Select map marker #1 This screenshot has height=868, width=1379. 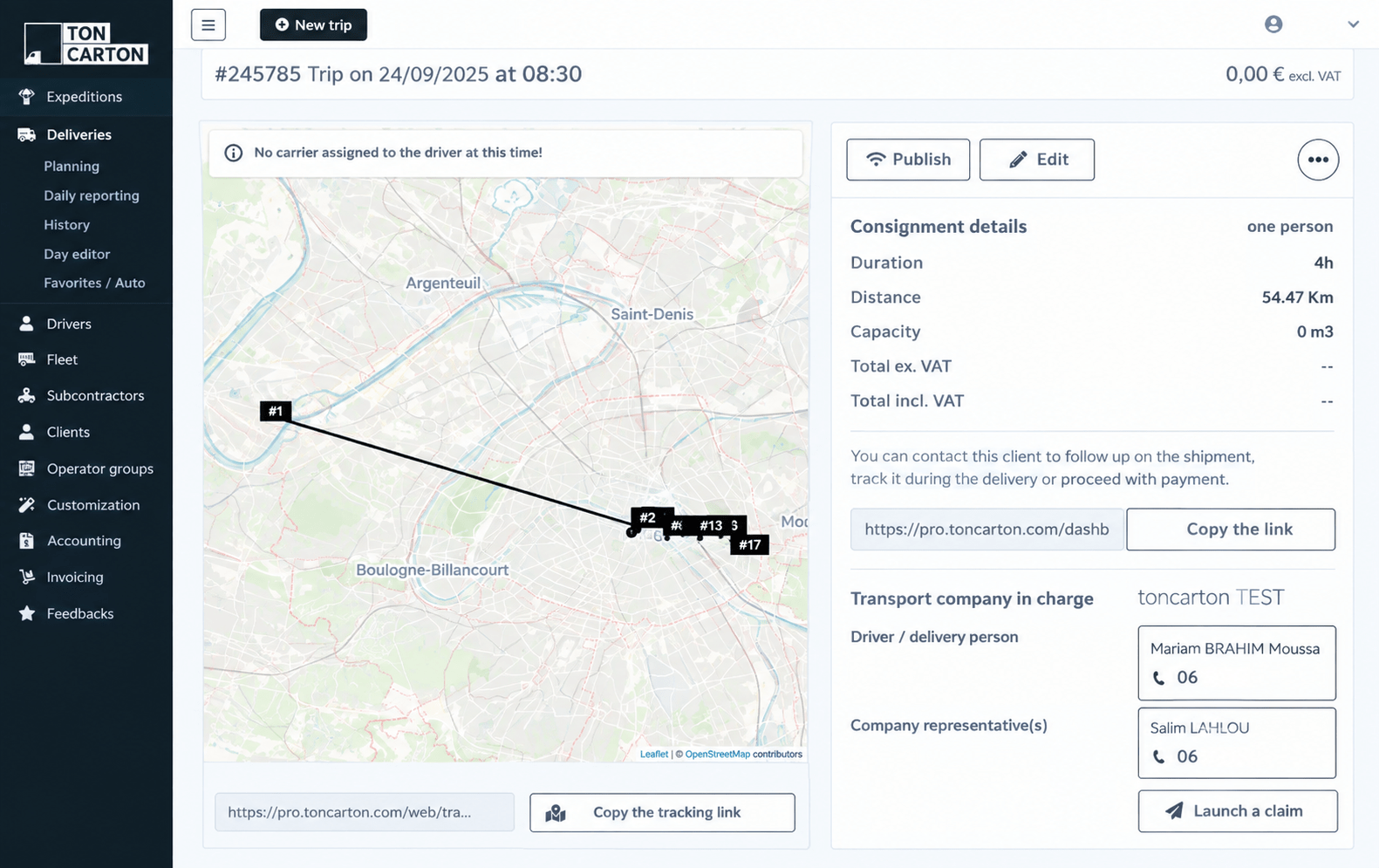click(x=276, y=411)
